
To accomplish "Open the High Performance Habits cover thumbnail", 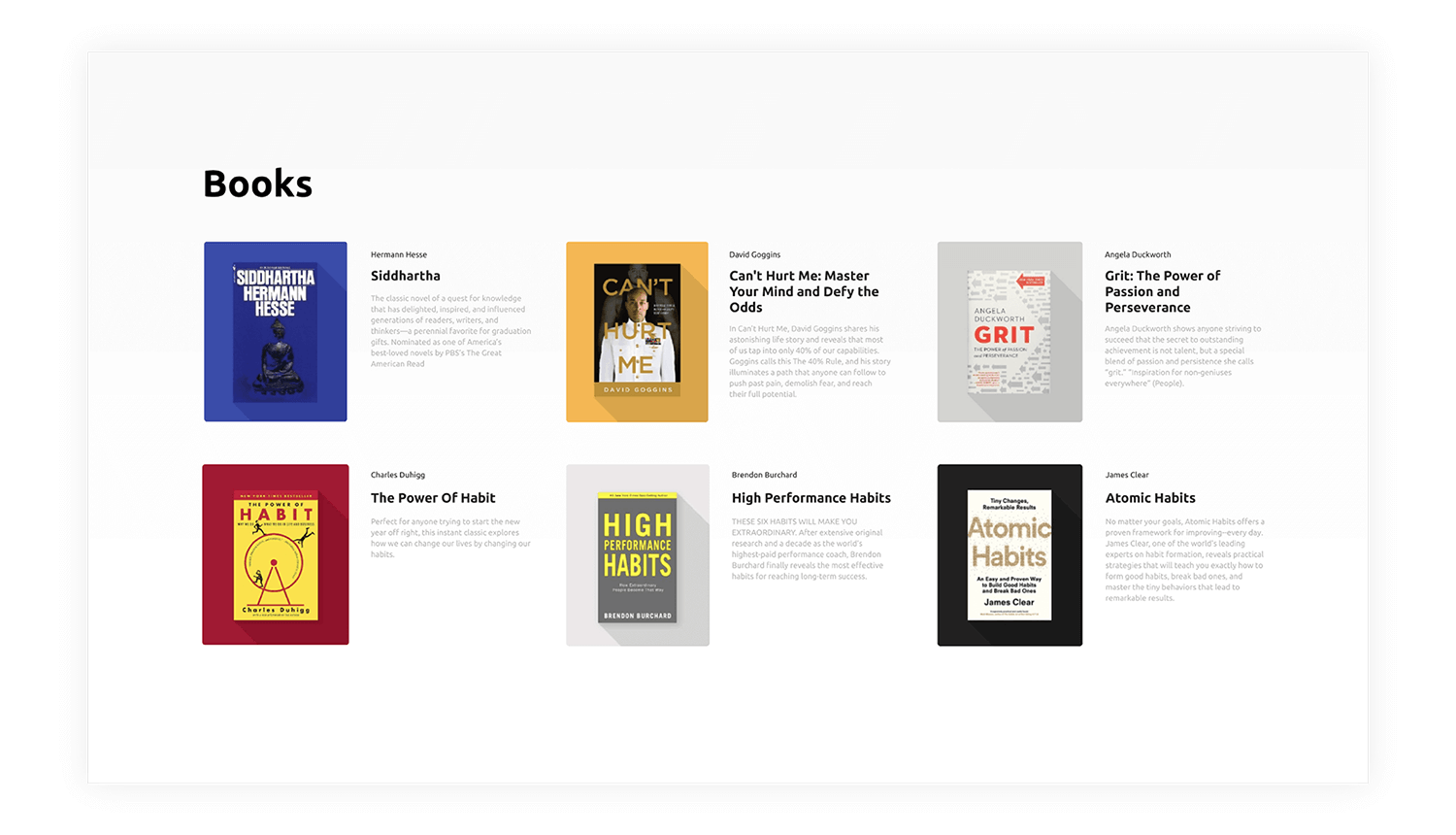I will point(638,554).
